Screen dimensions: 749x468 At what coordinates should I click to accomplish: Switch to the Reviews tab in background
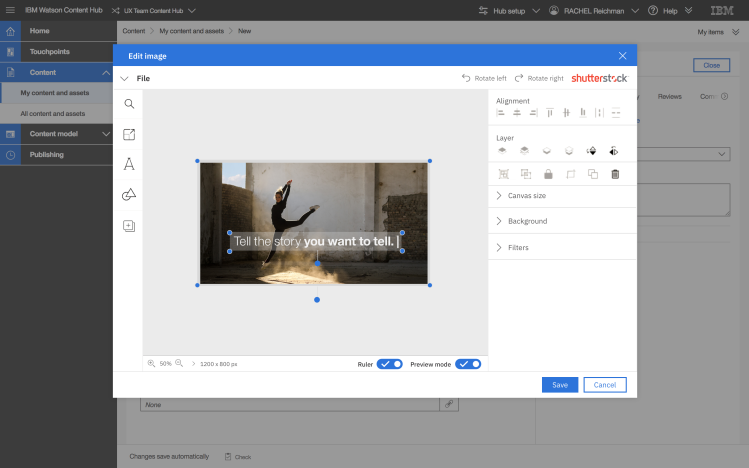(x=669, y=96)
